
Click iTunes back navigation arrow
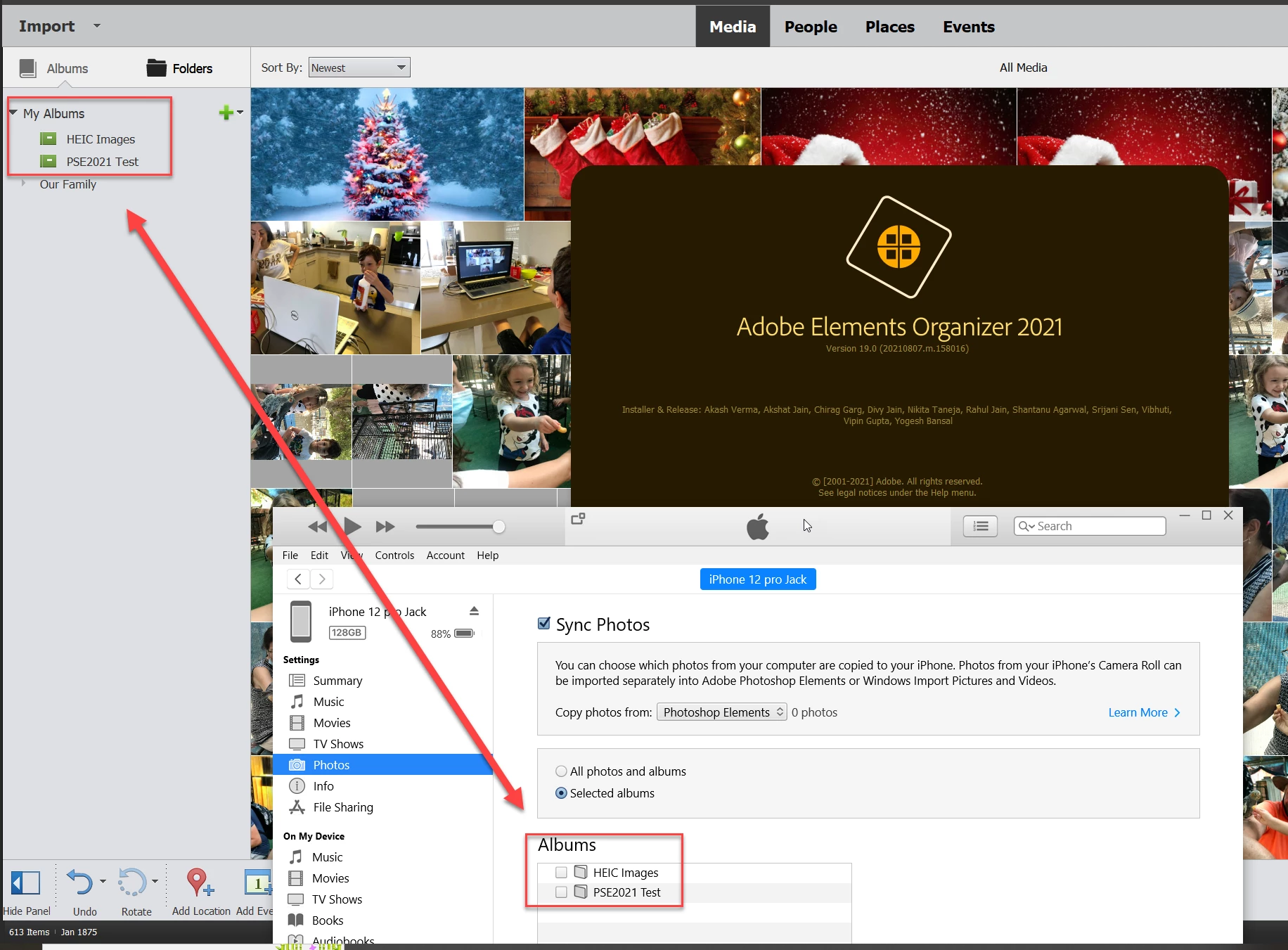point(298,579)
